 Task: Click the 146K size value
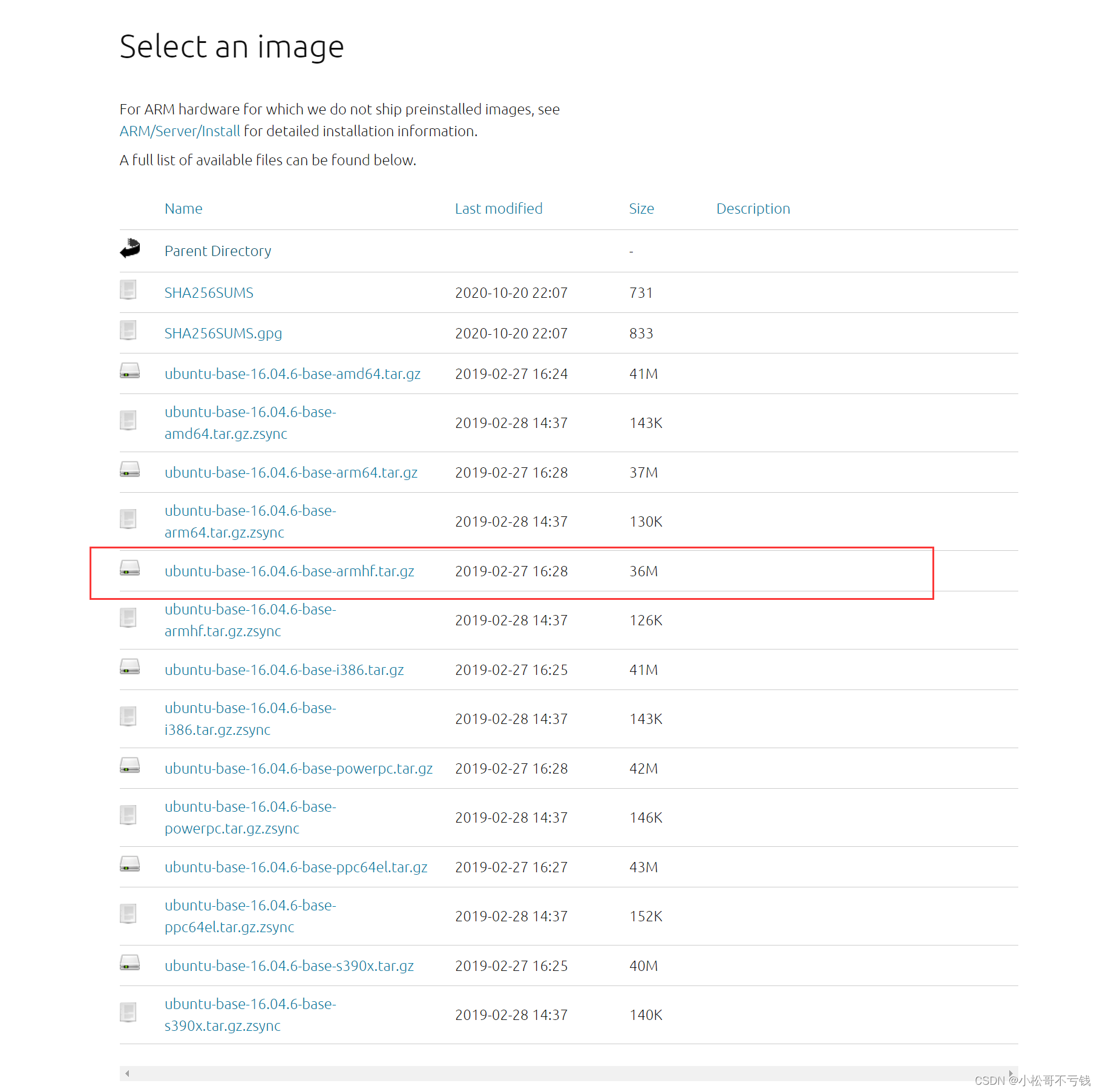646,818
